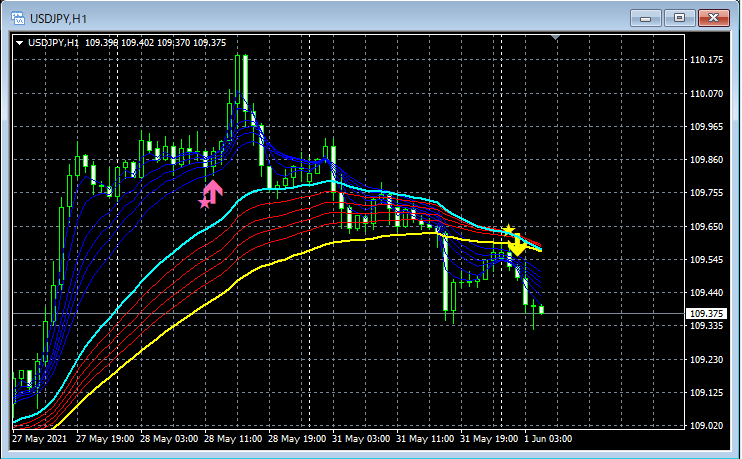742x459 pixels.
Task: Click the 109.125 price scale label
Action: click(x=706, y=393)
